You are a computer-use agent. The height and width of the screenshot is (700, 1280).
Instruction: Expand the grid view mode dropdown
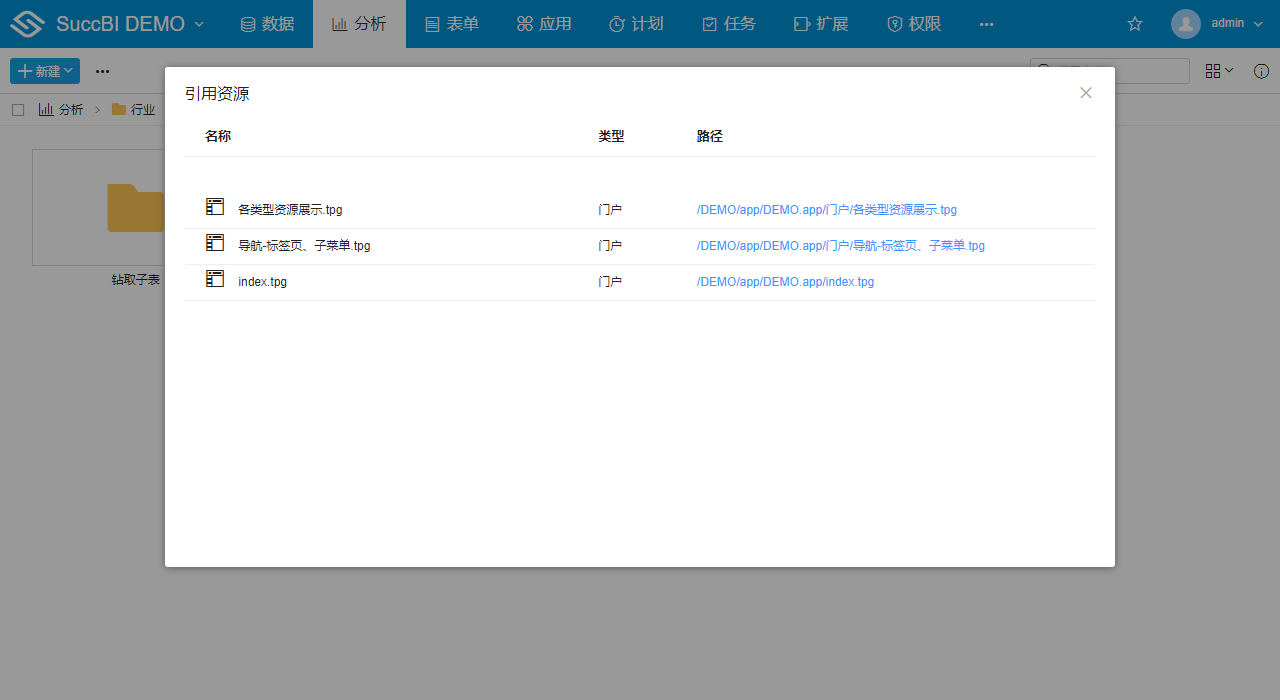point(1219,71)
